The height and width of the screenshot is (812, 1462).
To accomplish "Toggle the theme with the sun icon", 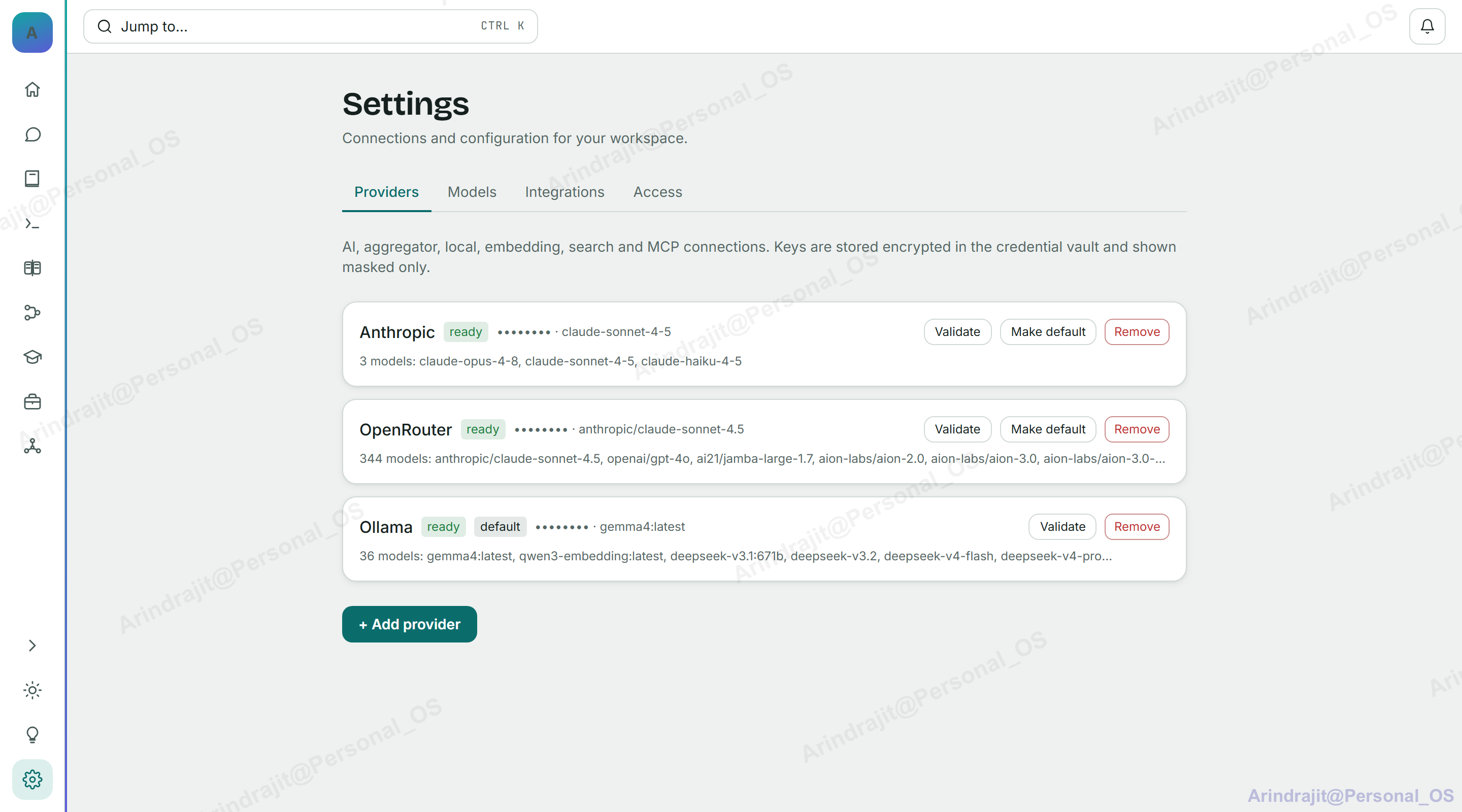I will click(32, 690).
